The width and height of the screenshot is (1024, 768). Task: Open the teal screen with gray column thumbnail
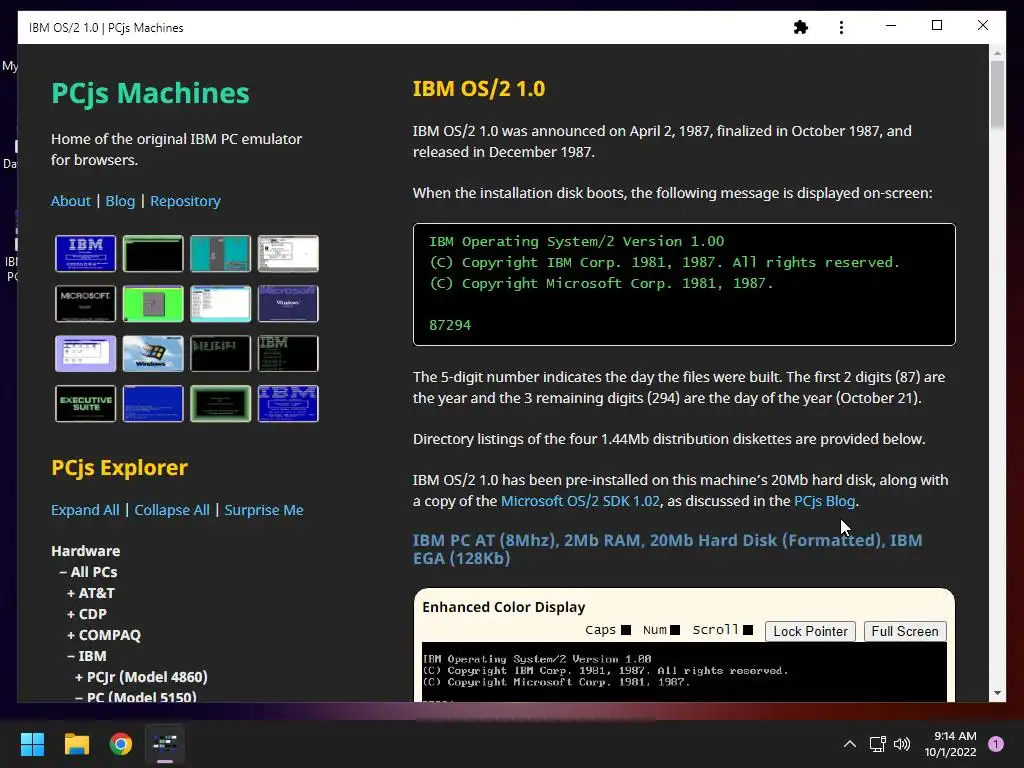click(x=220, y=253)
